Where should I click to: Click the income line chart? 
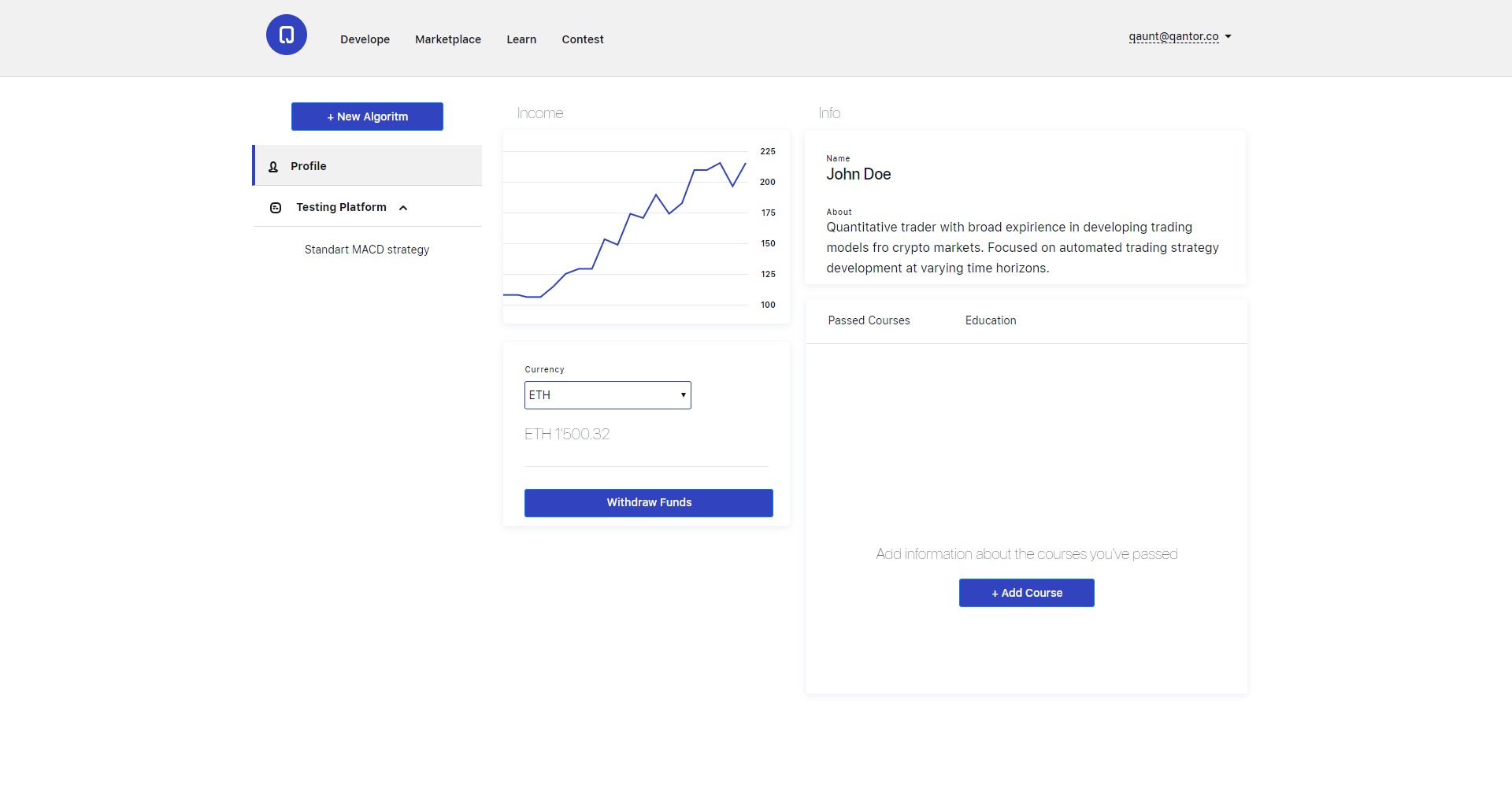[x=626, y=228]
